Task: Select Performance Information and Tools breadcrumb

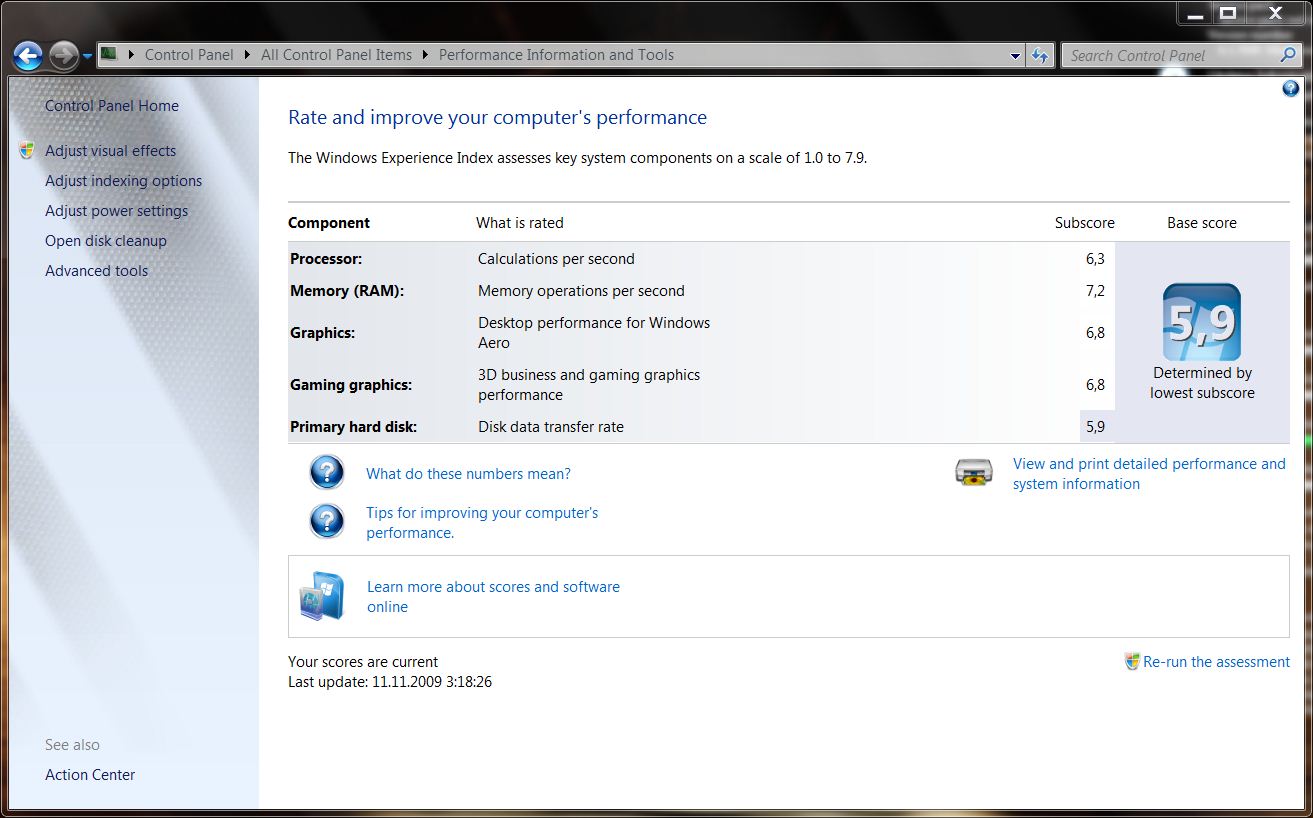Action: (x=556, y=55)
